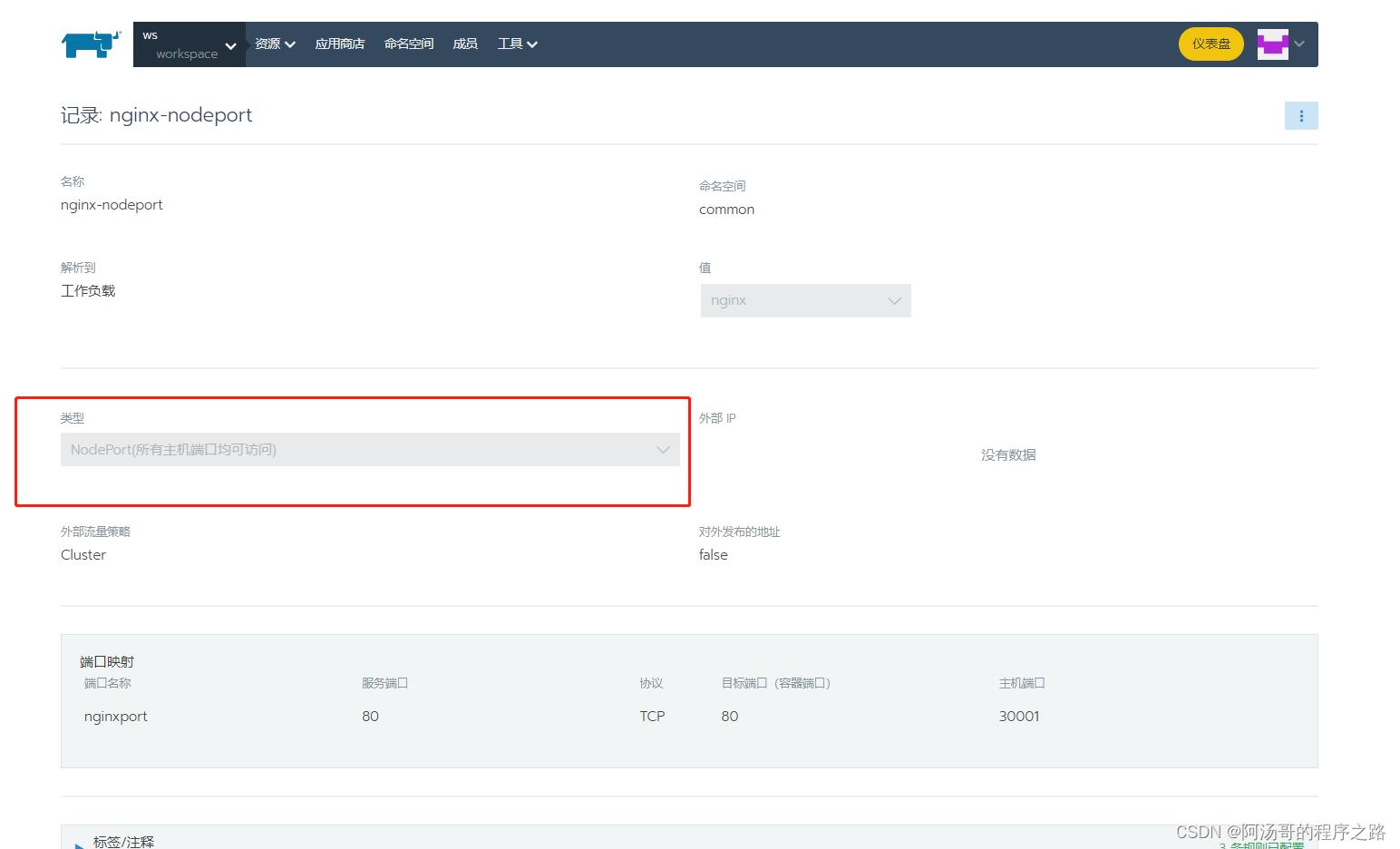1400x849 pixels.
Task: Click the 端口映射 section heading
Action: coord(107,662)
